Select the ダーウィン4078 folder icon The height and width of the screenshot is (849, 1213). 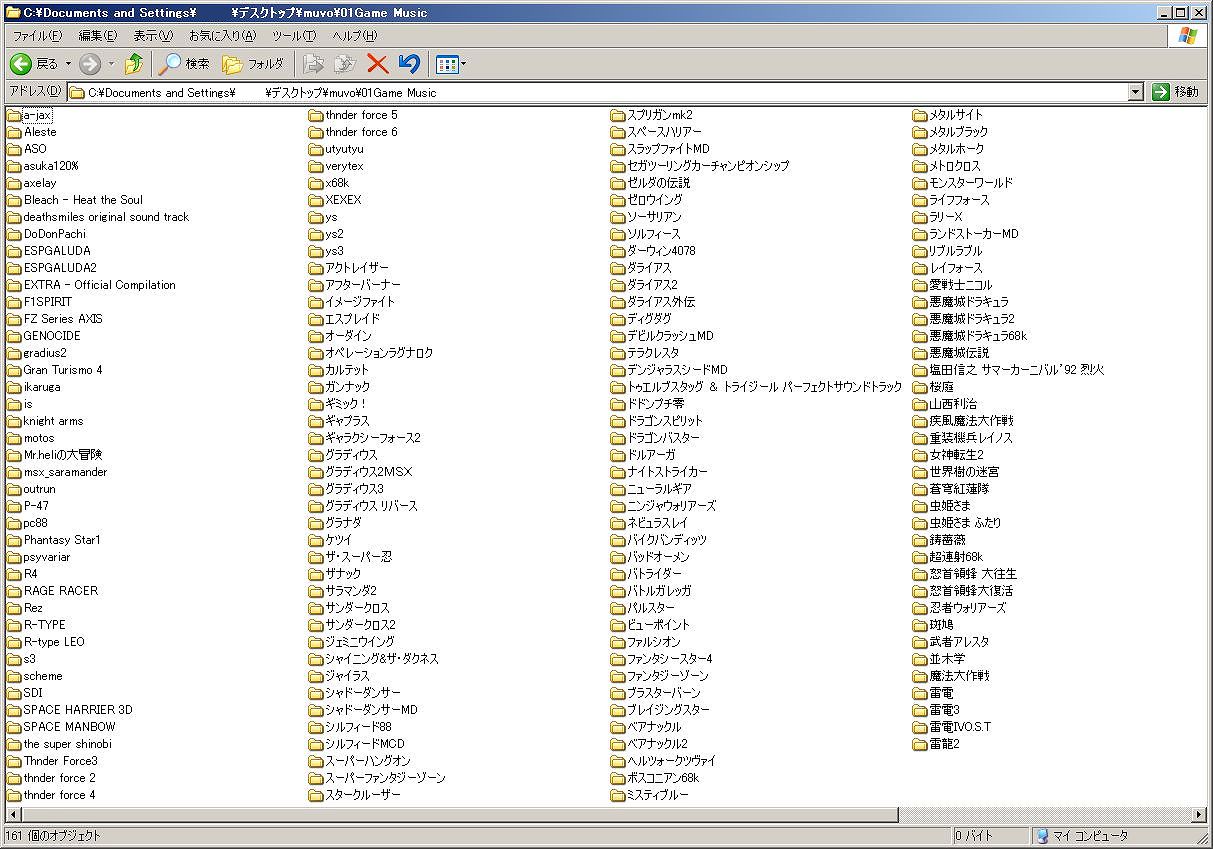point(617,251)
